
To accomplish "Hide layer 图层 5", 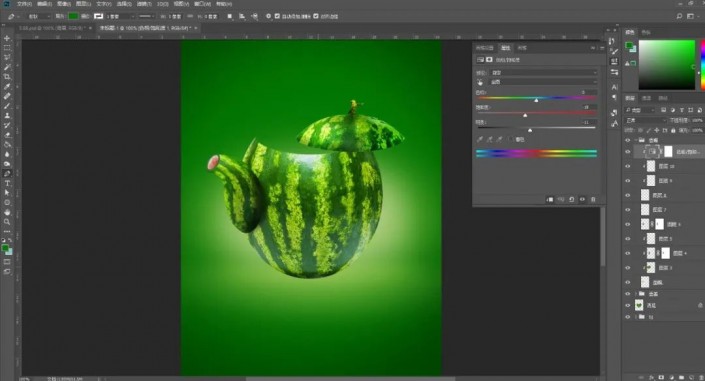I will (628, 238).
